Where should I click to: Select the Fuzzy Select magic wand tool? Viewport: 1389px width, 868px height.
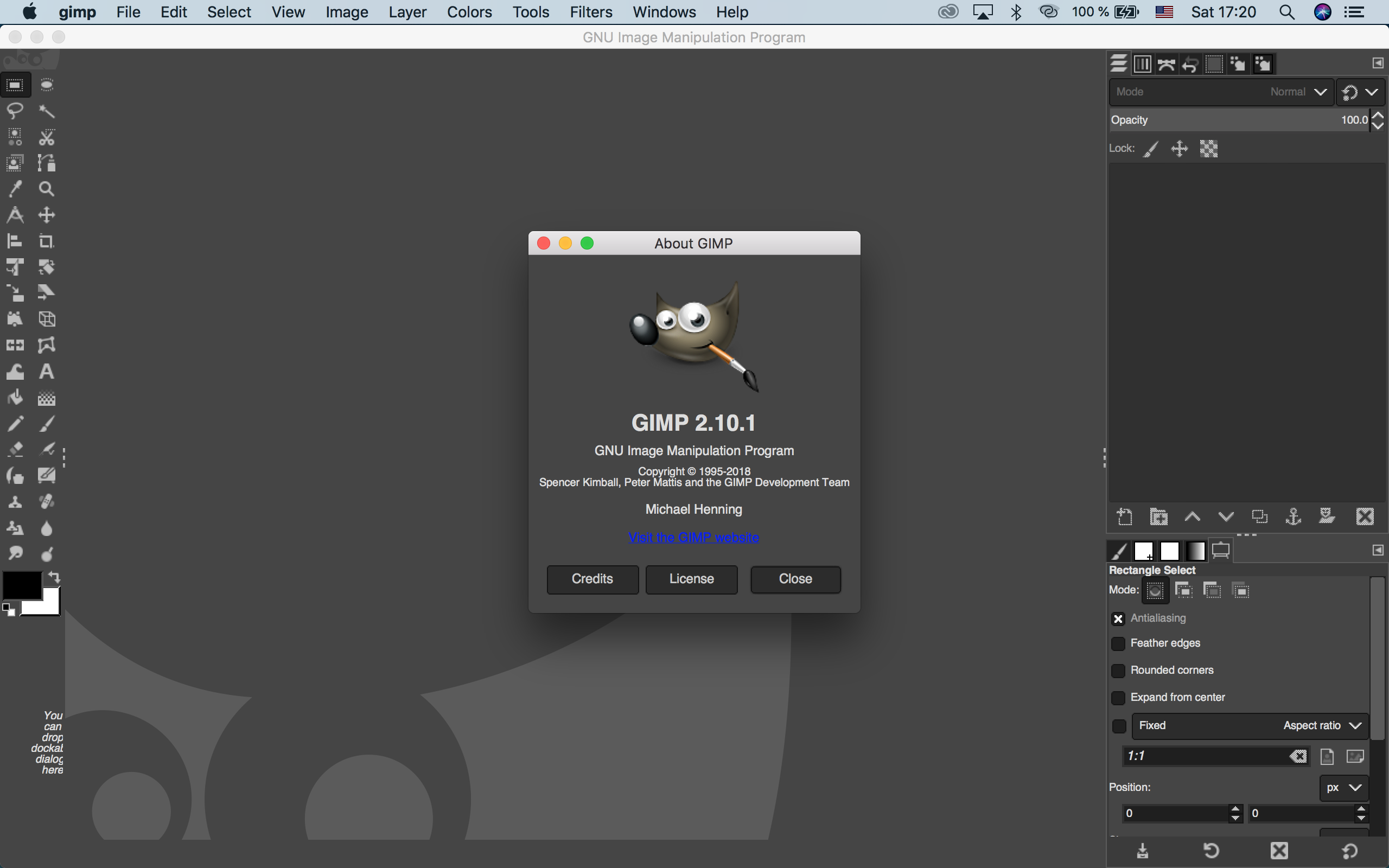point(47,111)
